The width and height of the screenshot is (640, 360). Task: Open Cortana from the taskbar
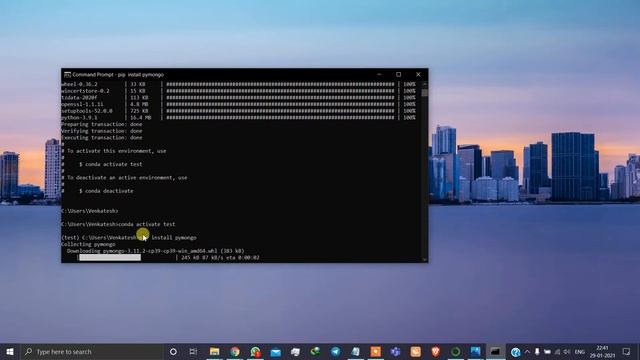(173, 351)
